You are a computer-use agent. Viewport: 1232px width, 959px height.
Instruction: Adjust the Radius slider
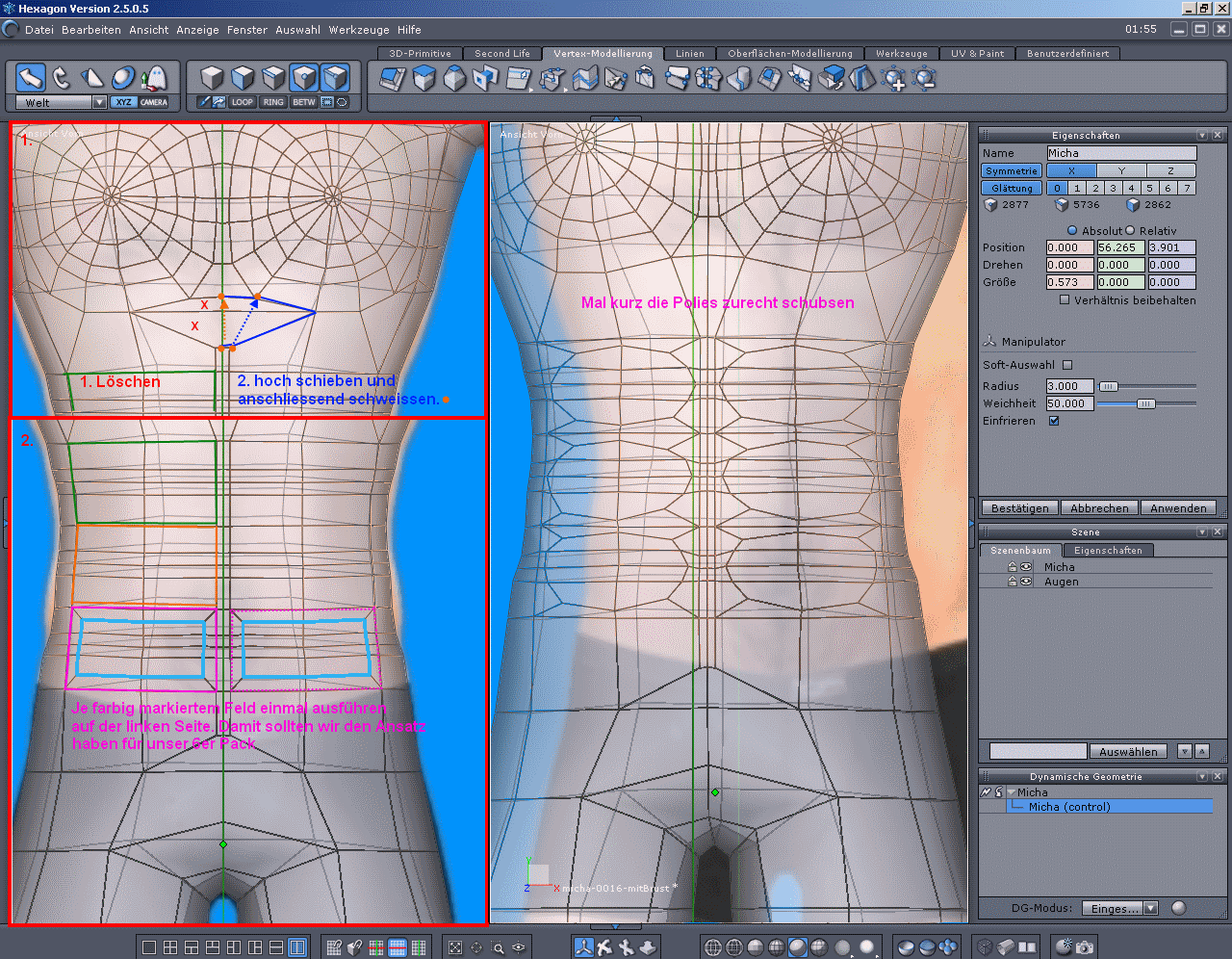coord(1109,386)
